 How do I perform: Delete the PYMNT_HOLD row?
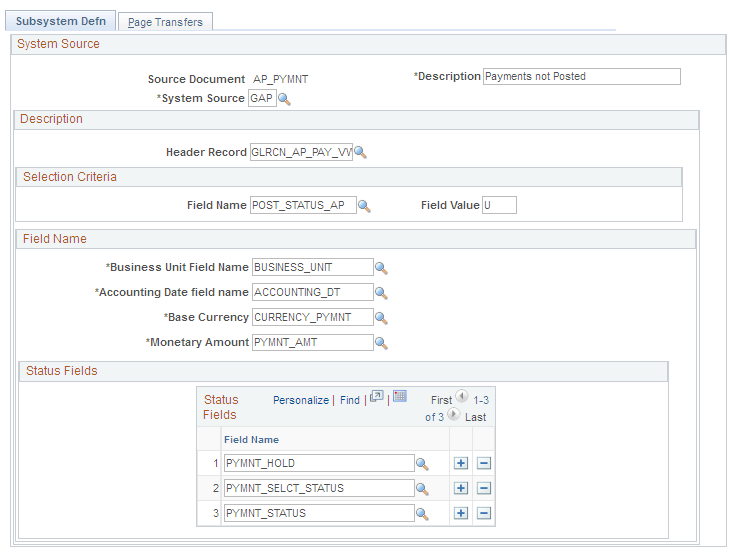click(484, 463)
